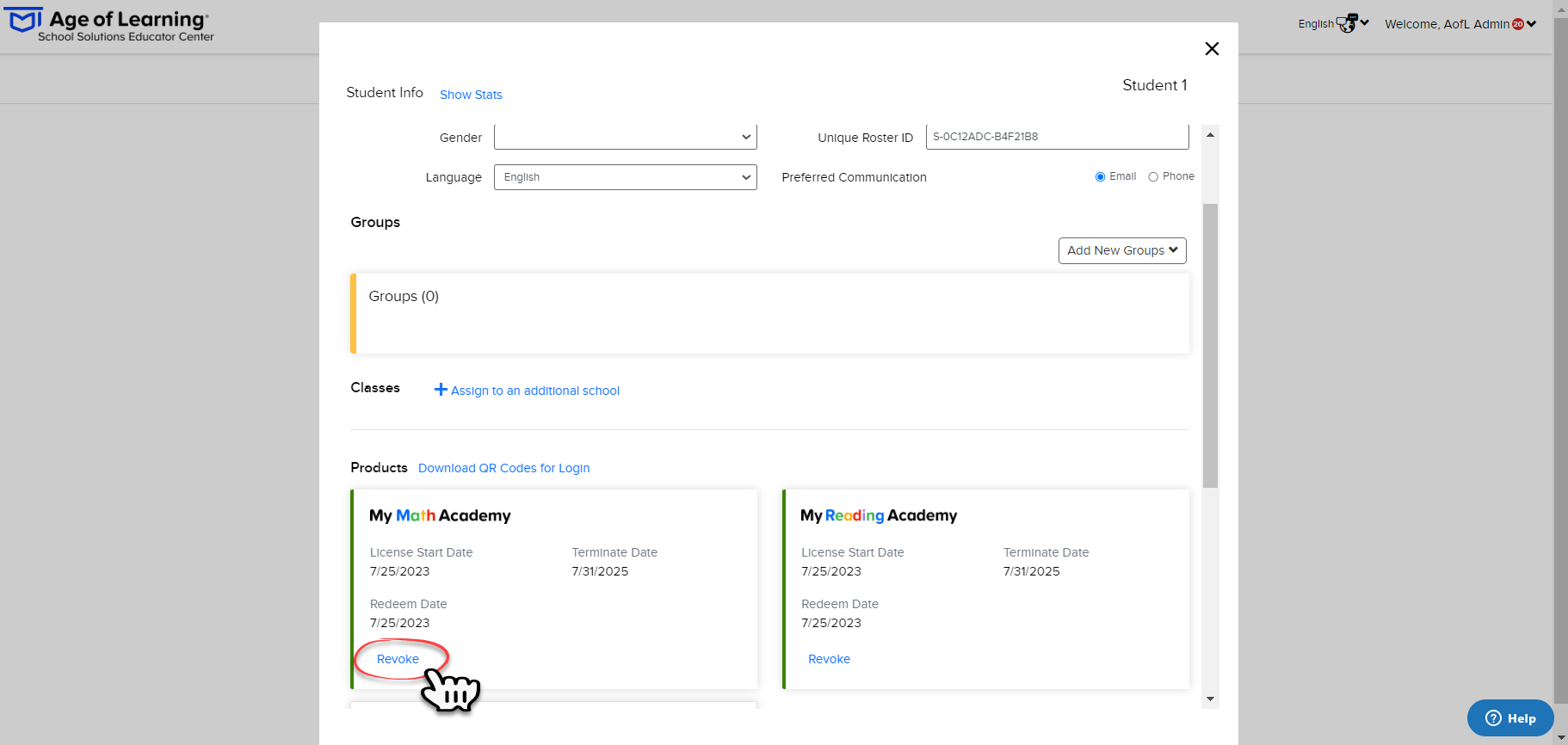Open the Welcome AofL Admin menu

[x=1460, y=24]
